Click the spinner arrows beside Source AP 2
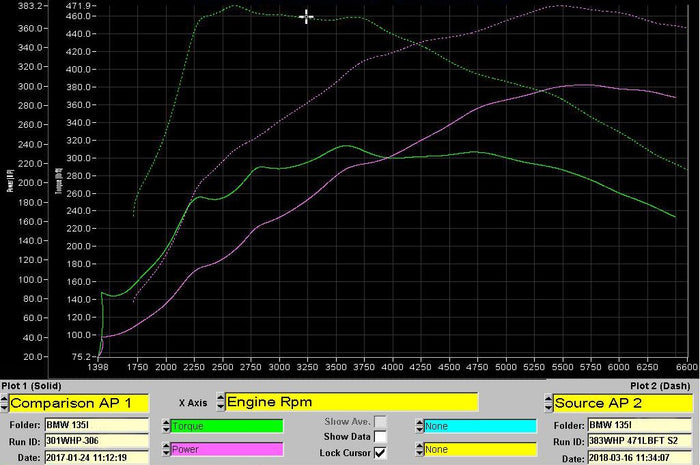 549,402
